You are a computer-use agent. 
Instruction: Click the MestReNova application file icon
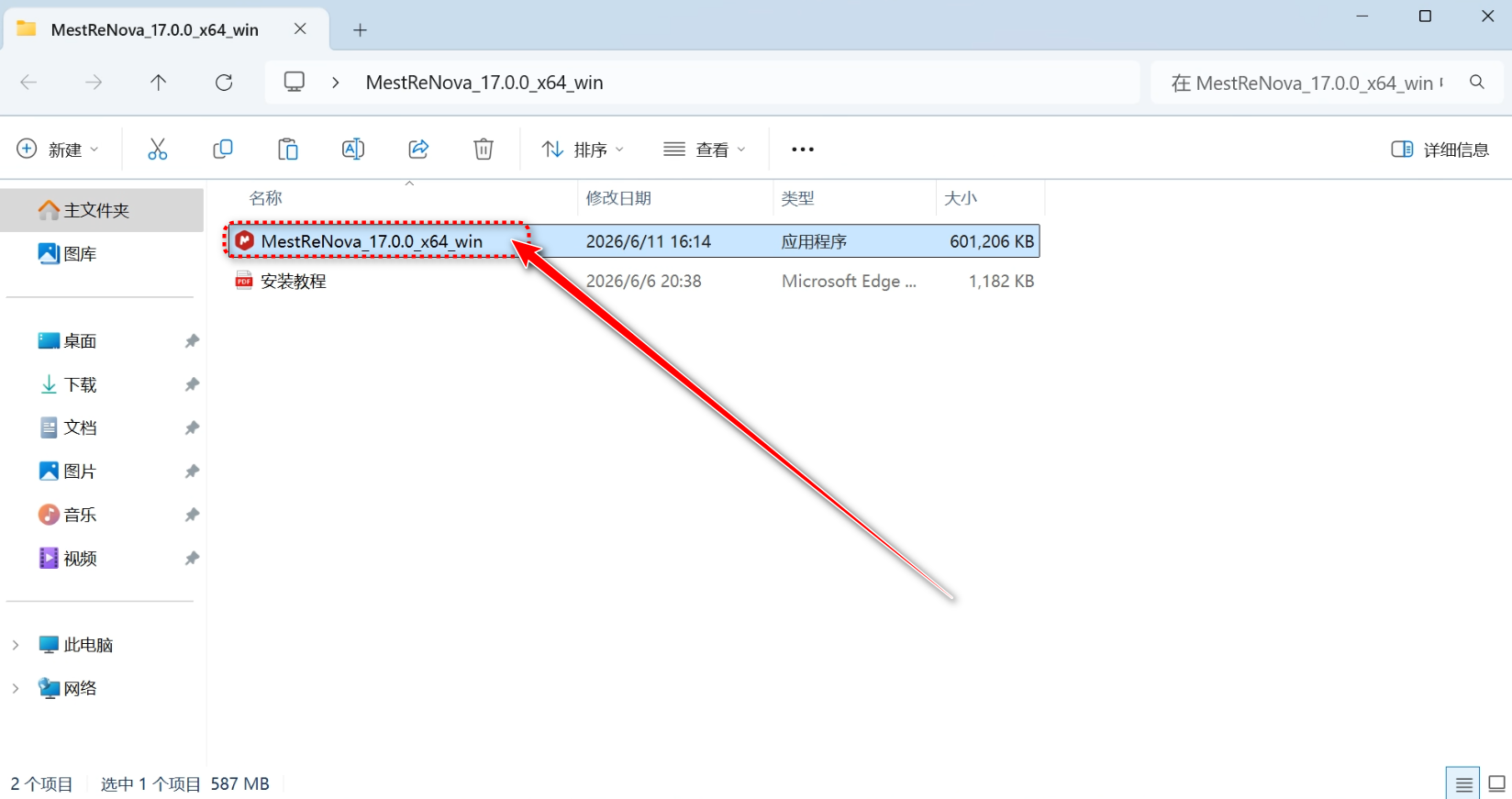point(244,241)
